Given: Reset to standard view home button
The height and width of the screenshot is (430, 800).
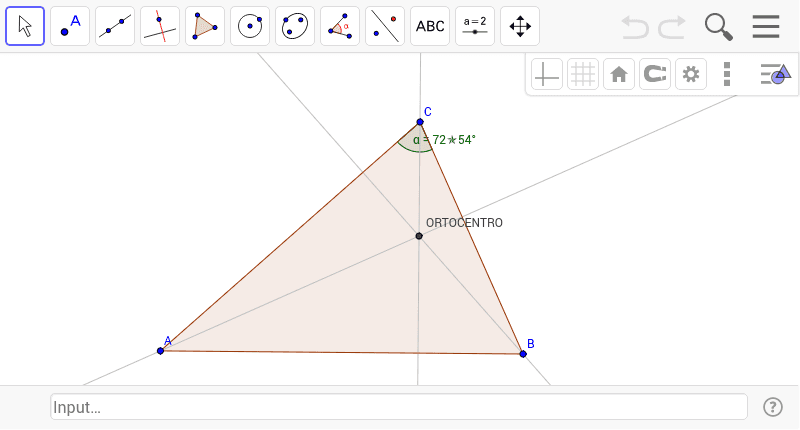Looking at the screenshot, I should (619, 74).
